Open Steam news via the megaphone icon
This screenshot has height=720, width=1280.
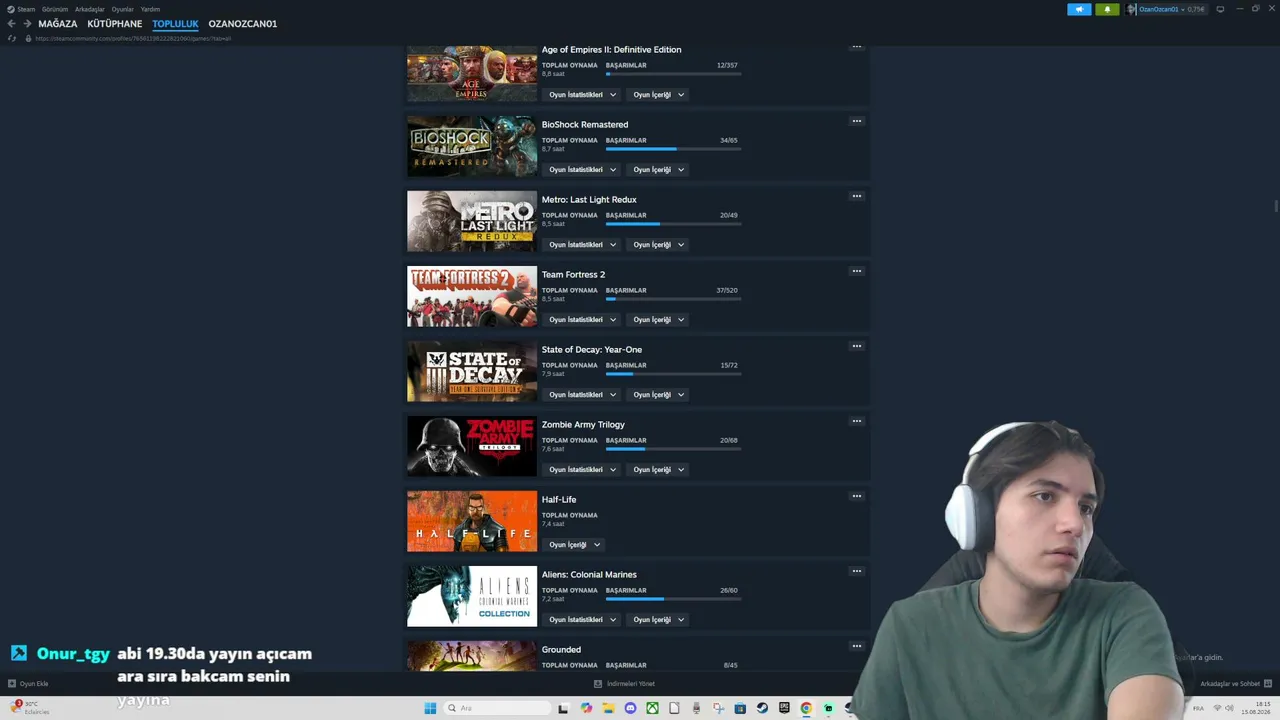coord(1079,9)
